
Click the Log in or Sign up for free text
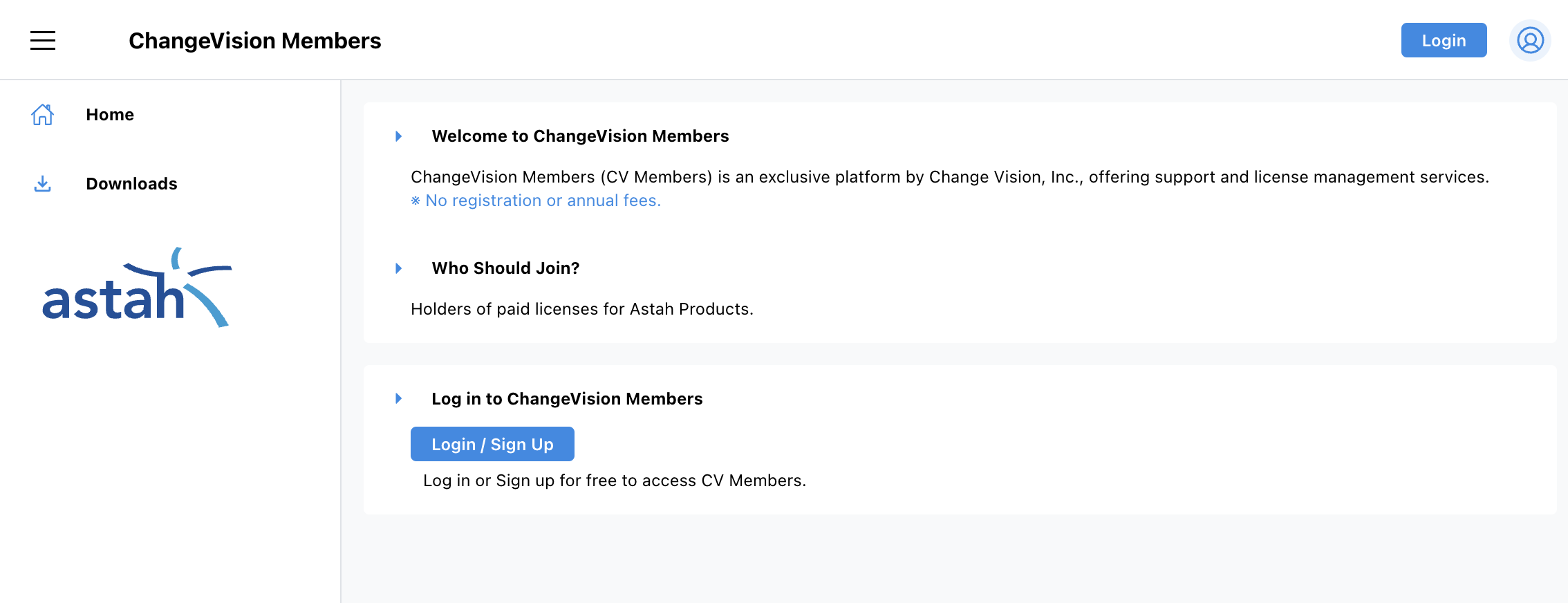click(614, 481)
